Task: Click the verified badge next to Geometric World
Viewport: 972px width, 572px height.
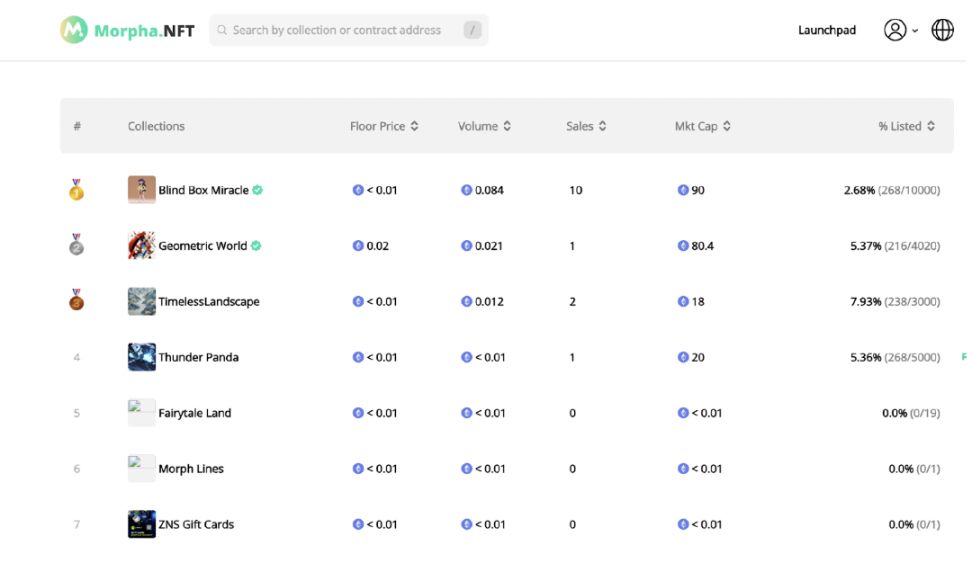Action: [256, 246]
